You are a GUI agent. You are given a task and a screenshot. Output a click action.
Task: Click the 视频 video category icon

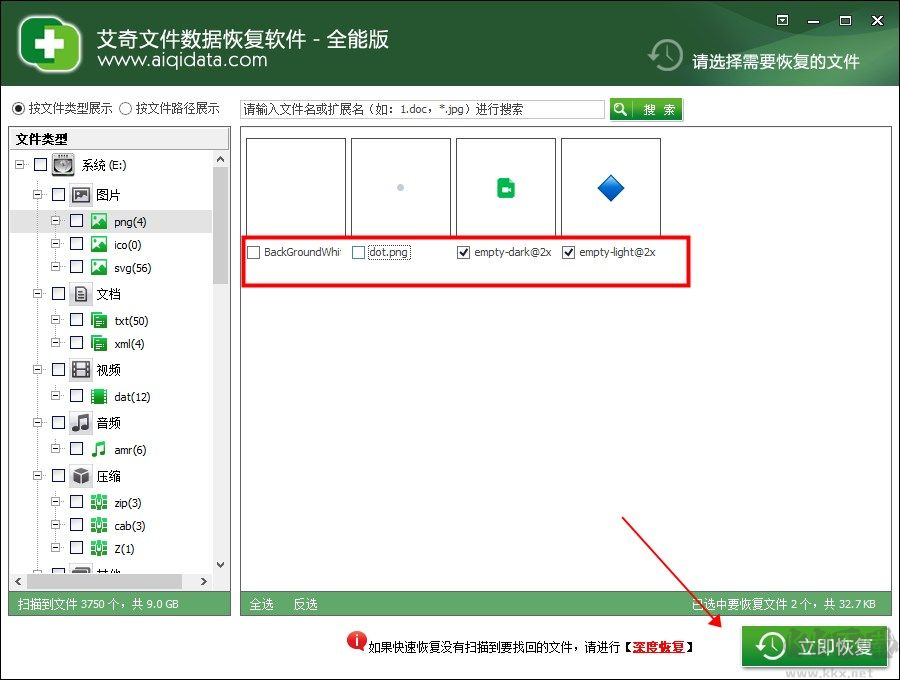[80, 369]
